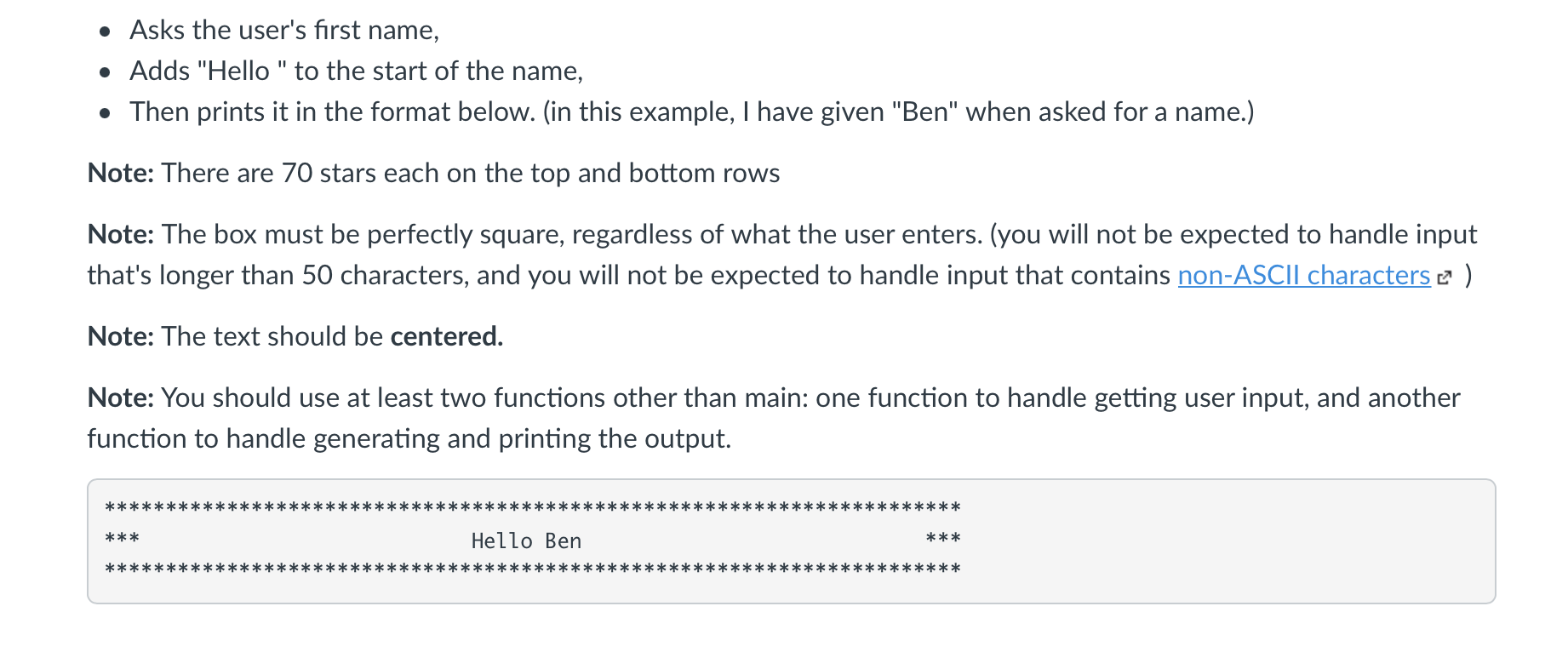Viewport: 1568px width, 652px height.
Task: Click the right three stars on middle row
Action: [x=943, y=539]
